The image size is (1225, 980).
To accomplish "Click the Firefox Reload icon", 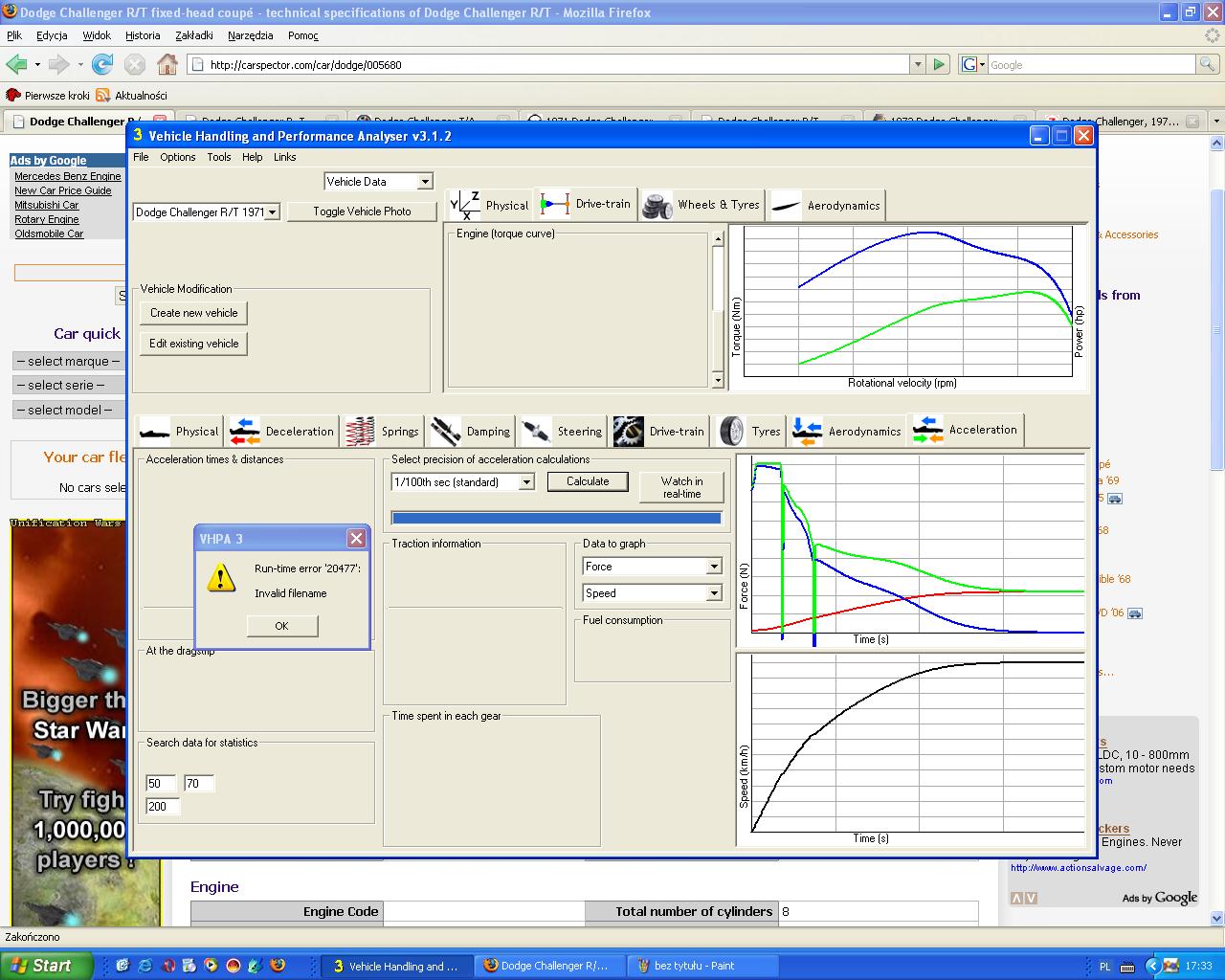I will pos(102,64).
